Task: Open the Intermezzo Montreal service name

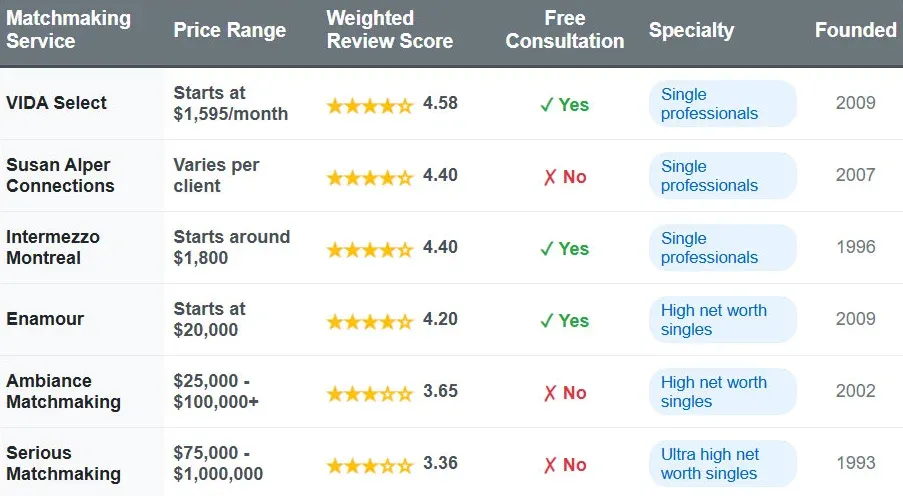Action: [53, 247]
